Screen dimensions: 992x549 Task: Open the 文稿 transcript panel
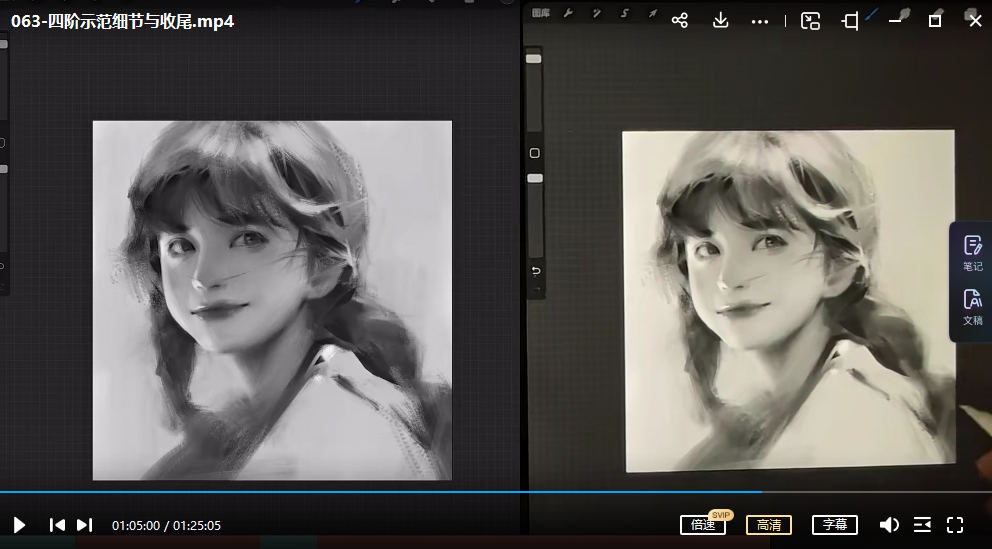(972, 306)
